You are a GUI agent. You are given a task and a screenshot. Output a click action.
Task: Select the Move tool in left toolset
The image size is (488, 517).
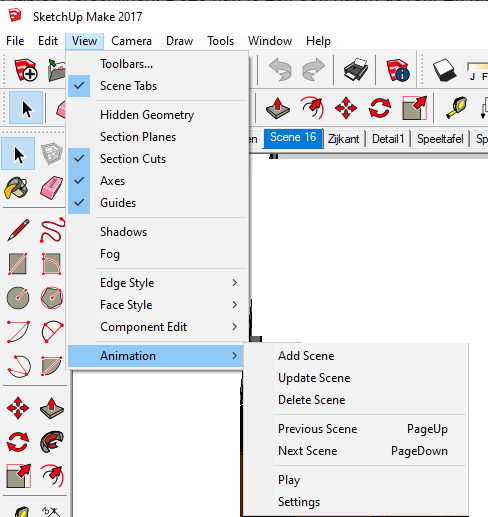(18, 408)
